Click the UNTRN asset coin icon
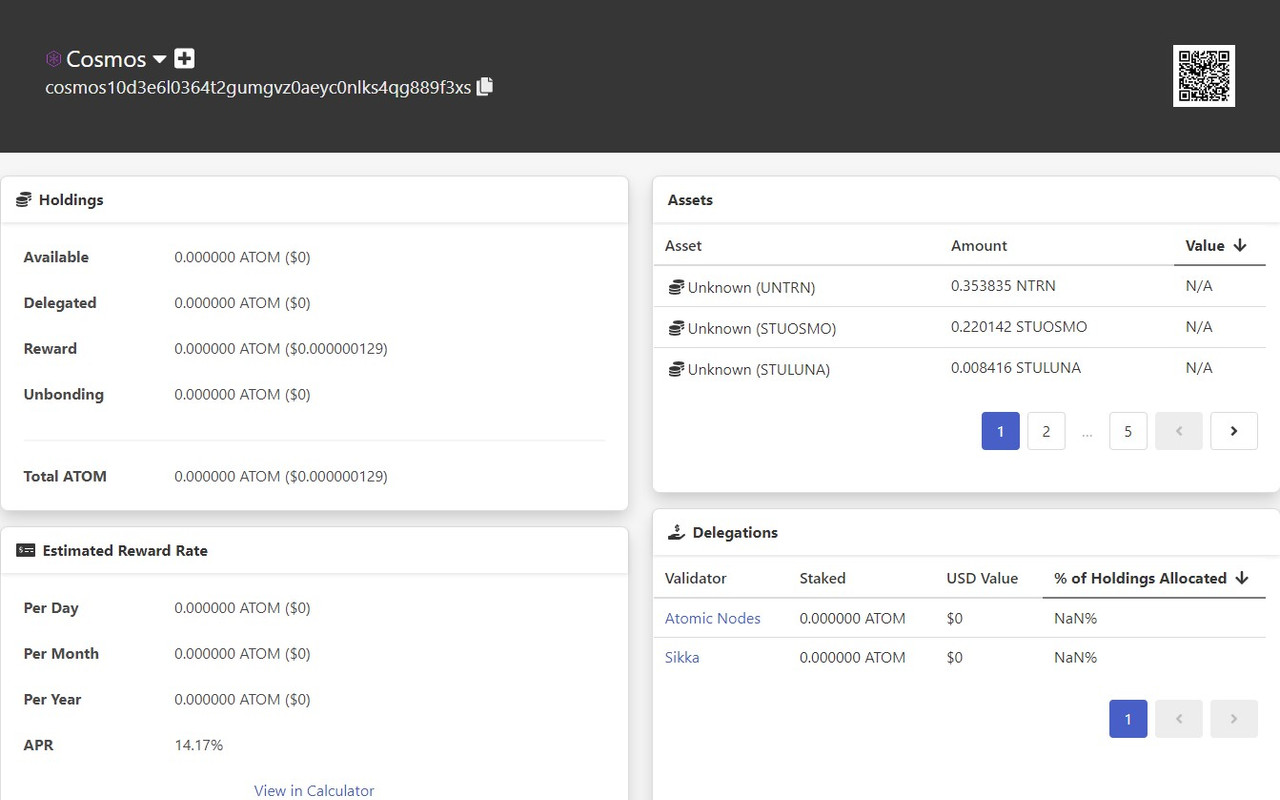The width and height of the screenshot is (1280, 800). (676, 288)
